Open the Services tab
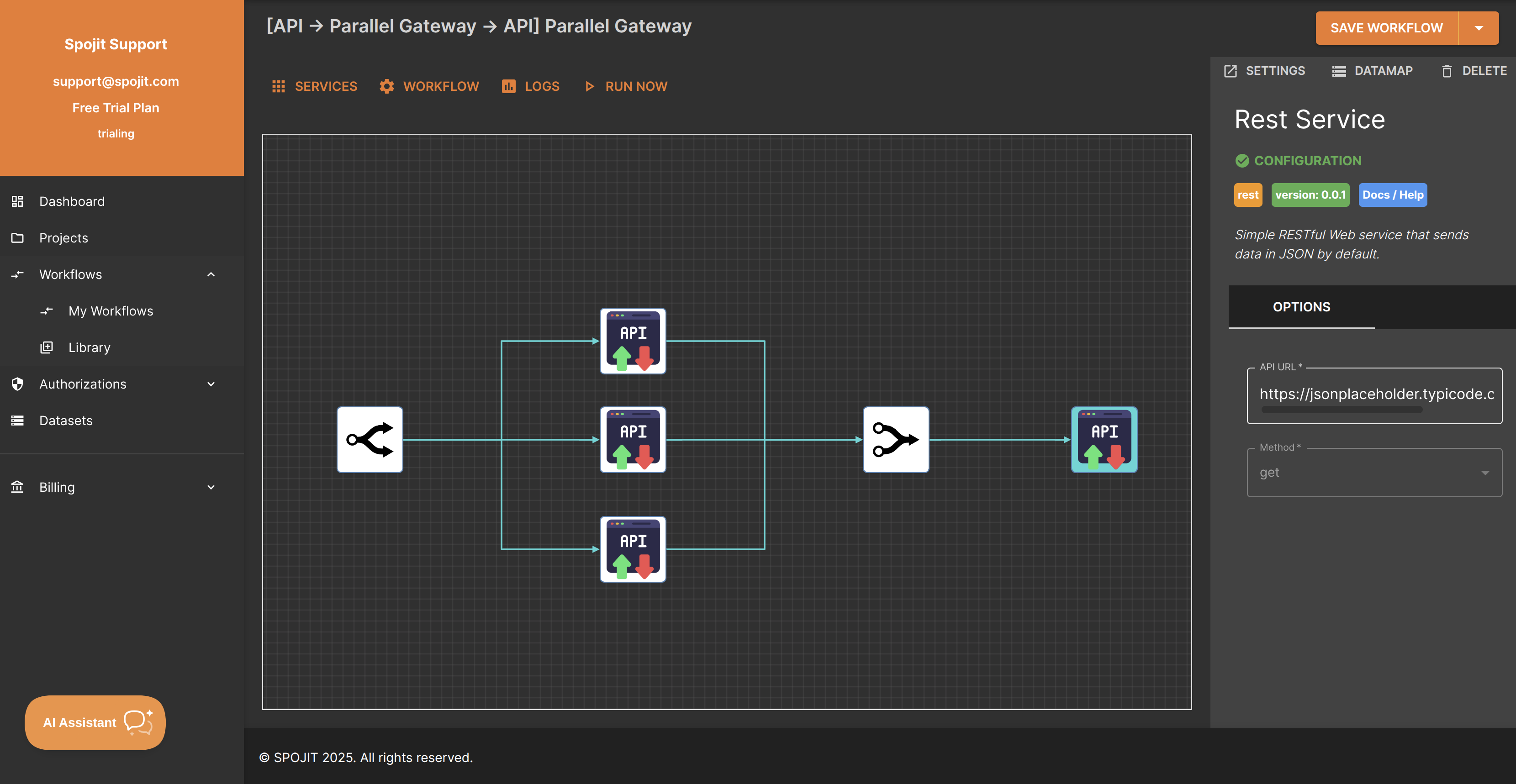This screenshot has height=784, width=1516. [314, 86]
